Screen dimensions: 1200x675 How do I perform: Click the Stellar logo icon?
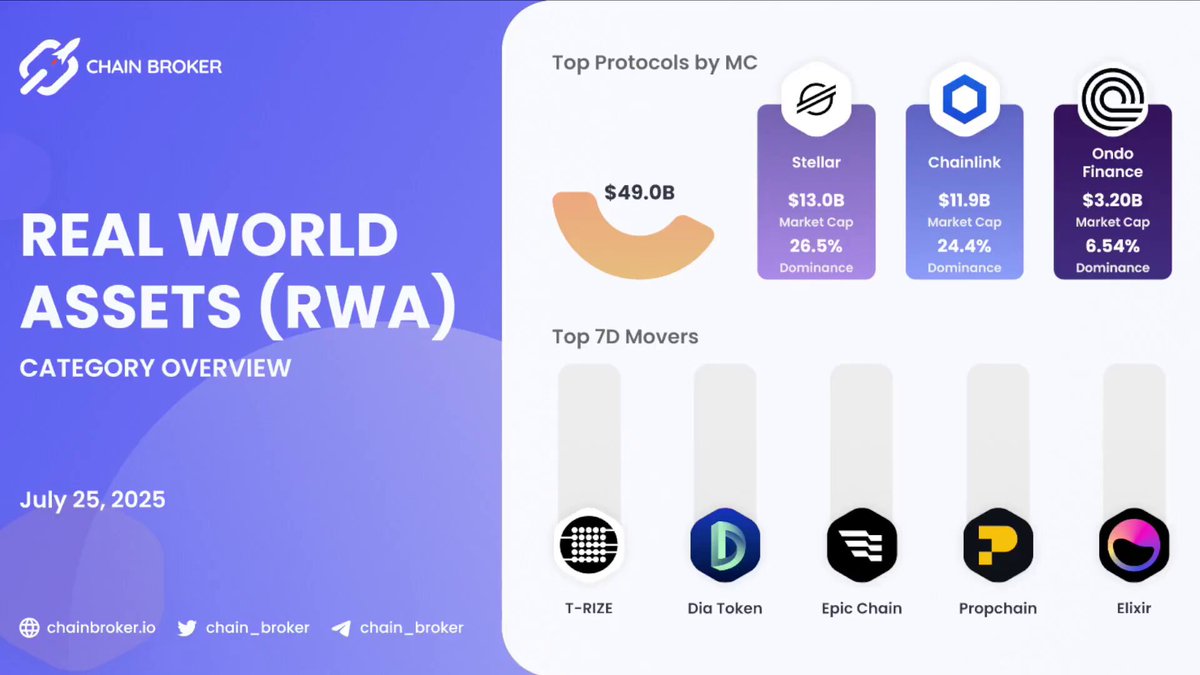816,99
